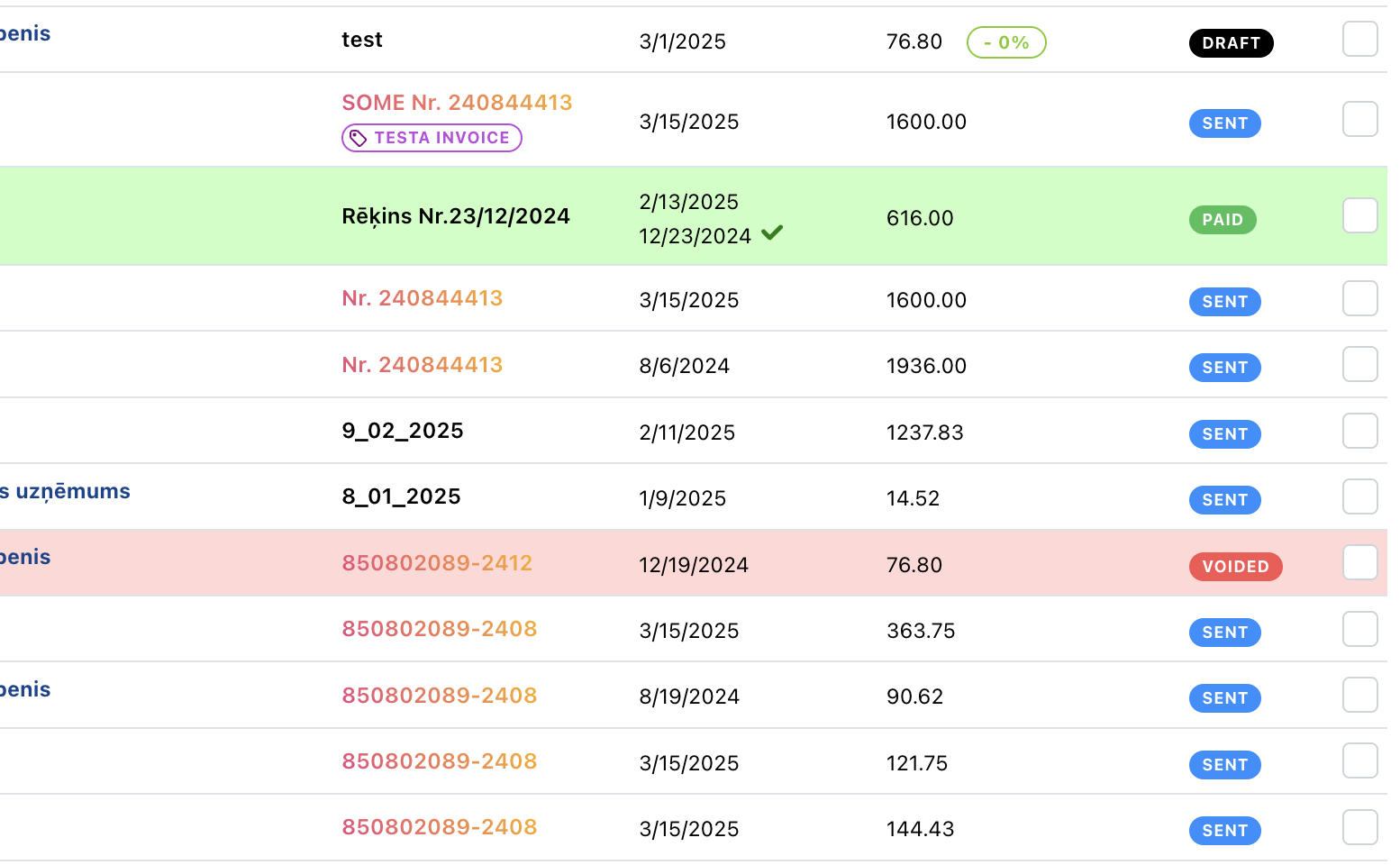Viewport: 1400px width, 865px height.
Task: Click the date 8/6/2024
Action: point(685,366)
